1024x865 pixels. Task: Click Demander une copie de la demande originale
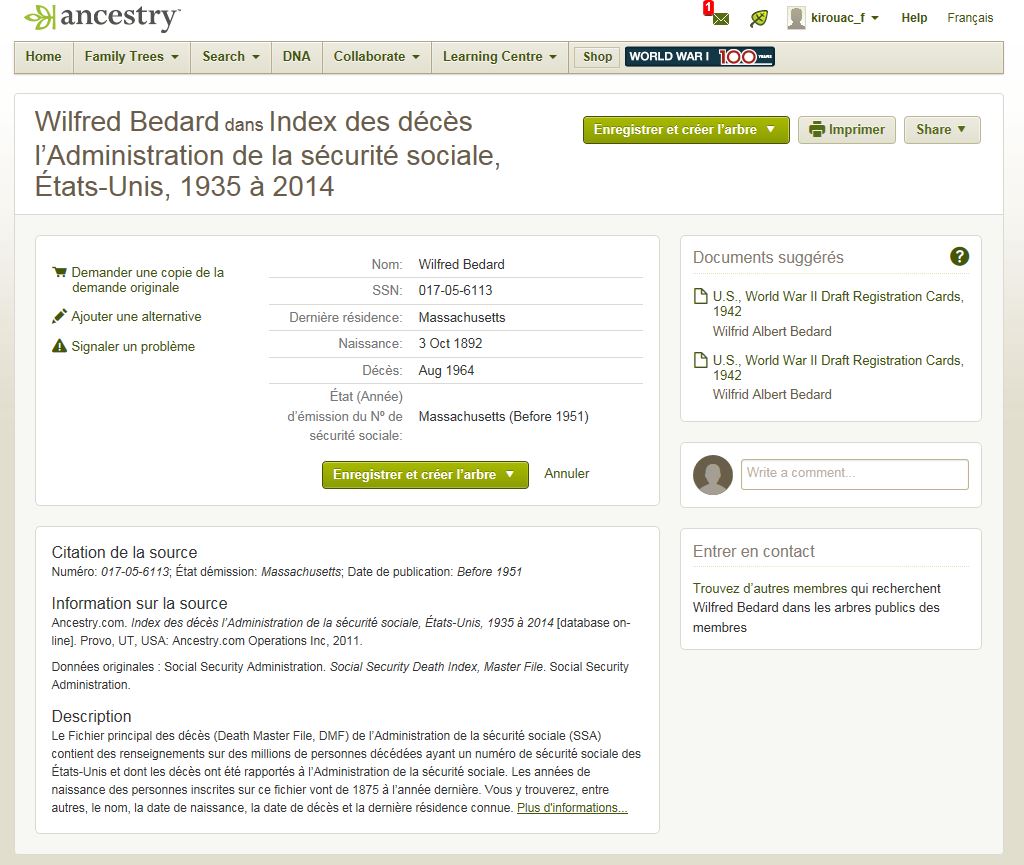[x=148, y=280]
